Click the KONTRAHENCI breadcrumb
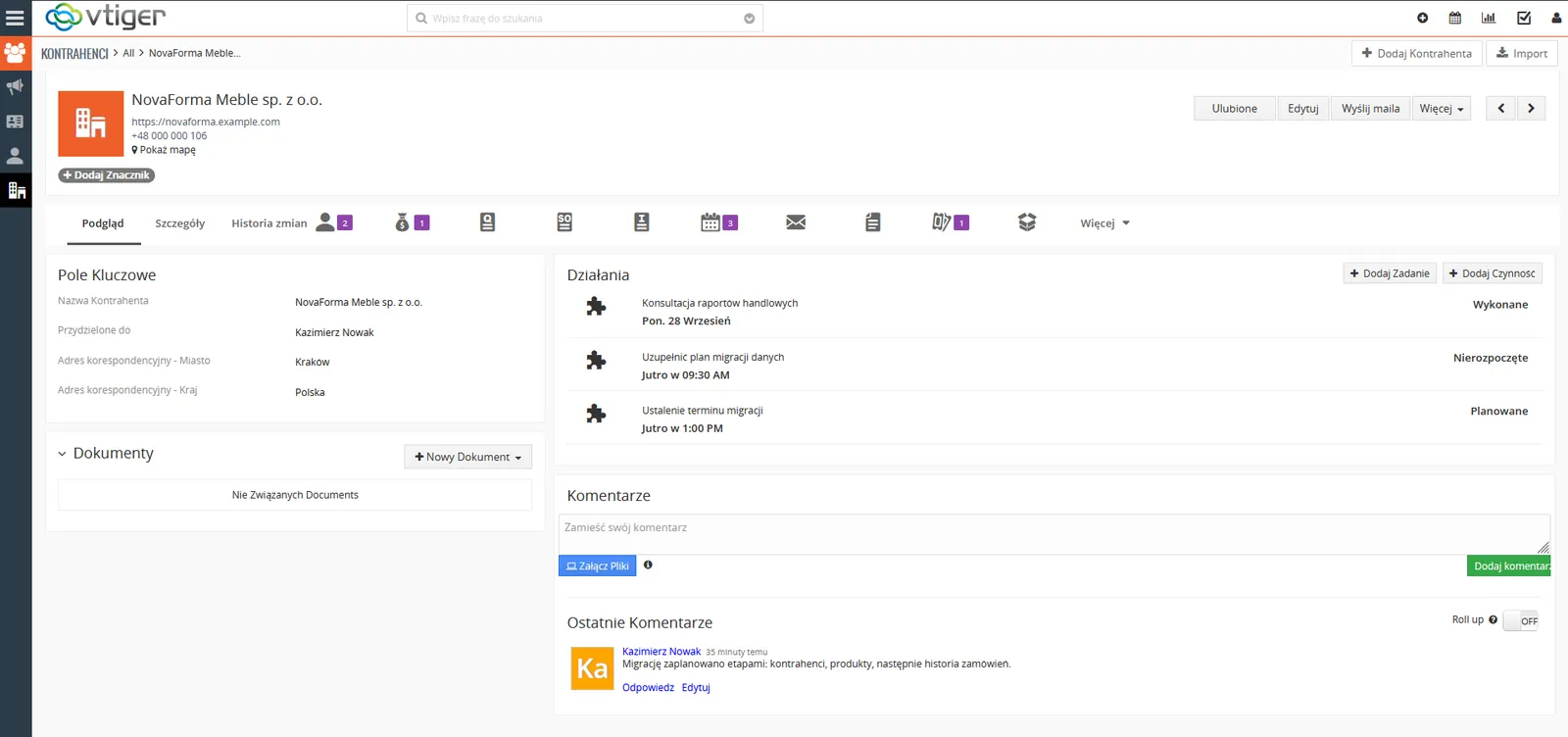Image resolution: width=1568 pixels, height=737 pixels. (74, 53)
